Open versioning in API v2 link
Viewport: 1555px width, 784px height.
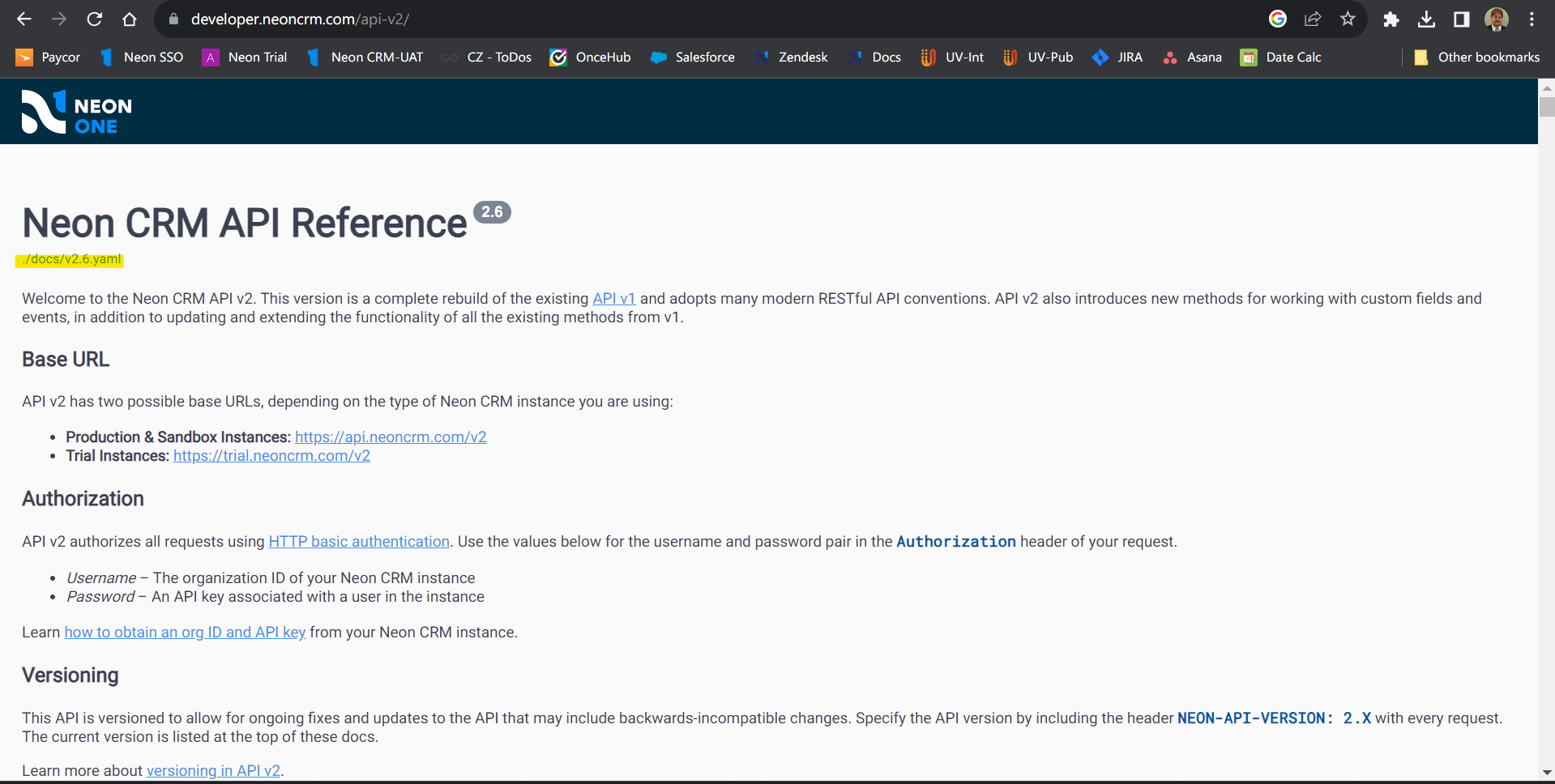pyautogui.click(x=213, y=771)
